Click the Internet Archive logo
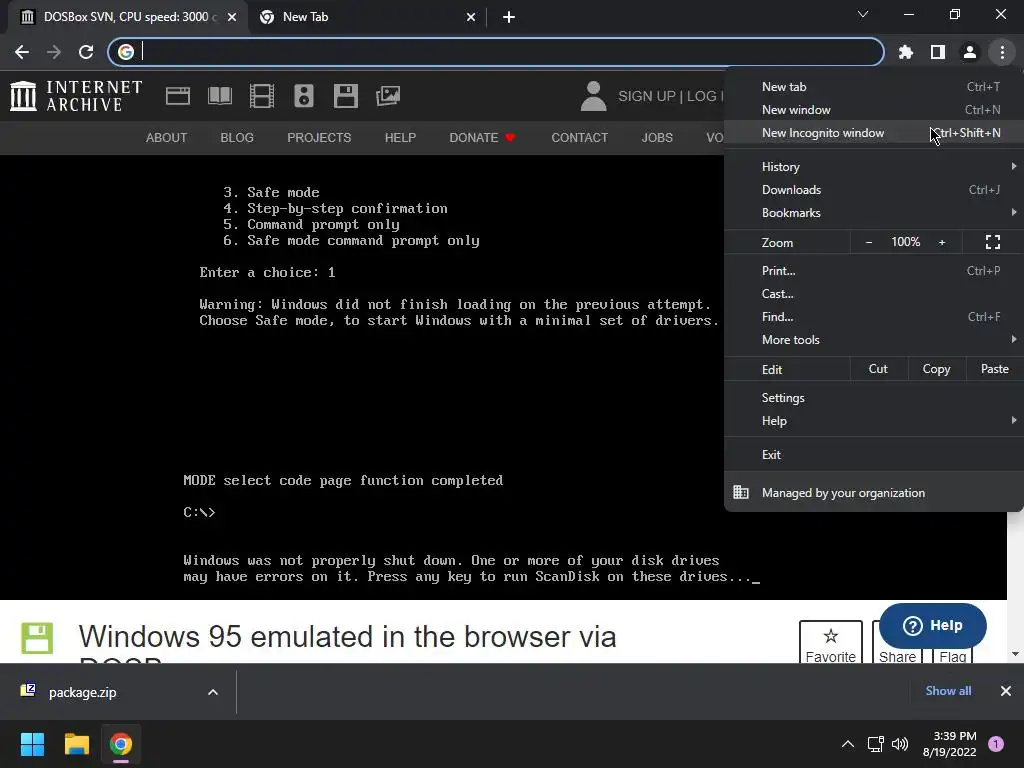The image size is (1024, 768). point(76,96)
